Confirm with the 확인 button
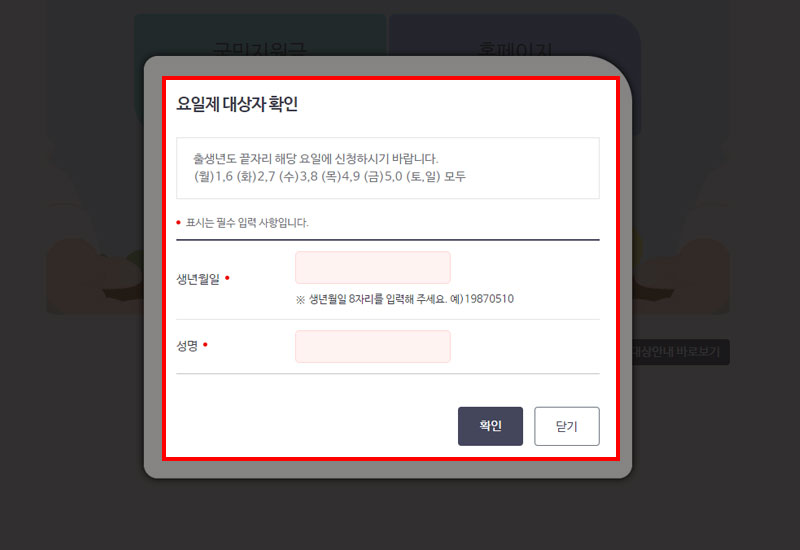This screenshot has width=800, height=550. click(490, 426)
